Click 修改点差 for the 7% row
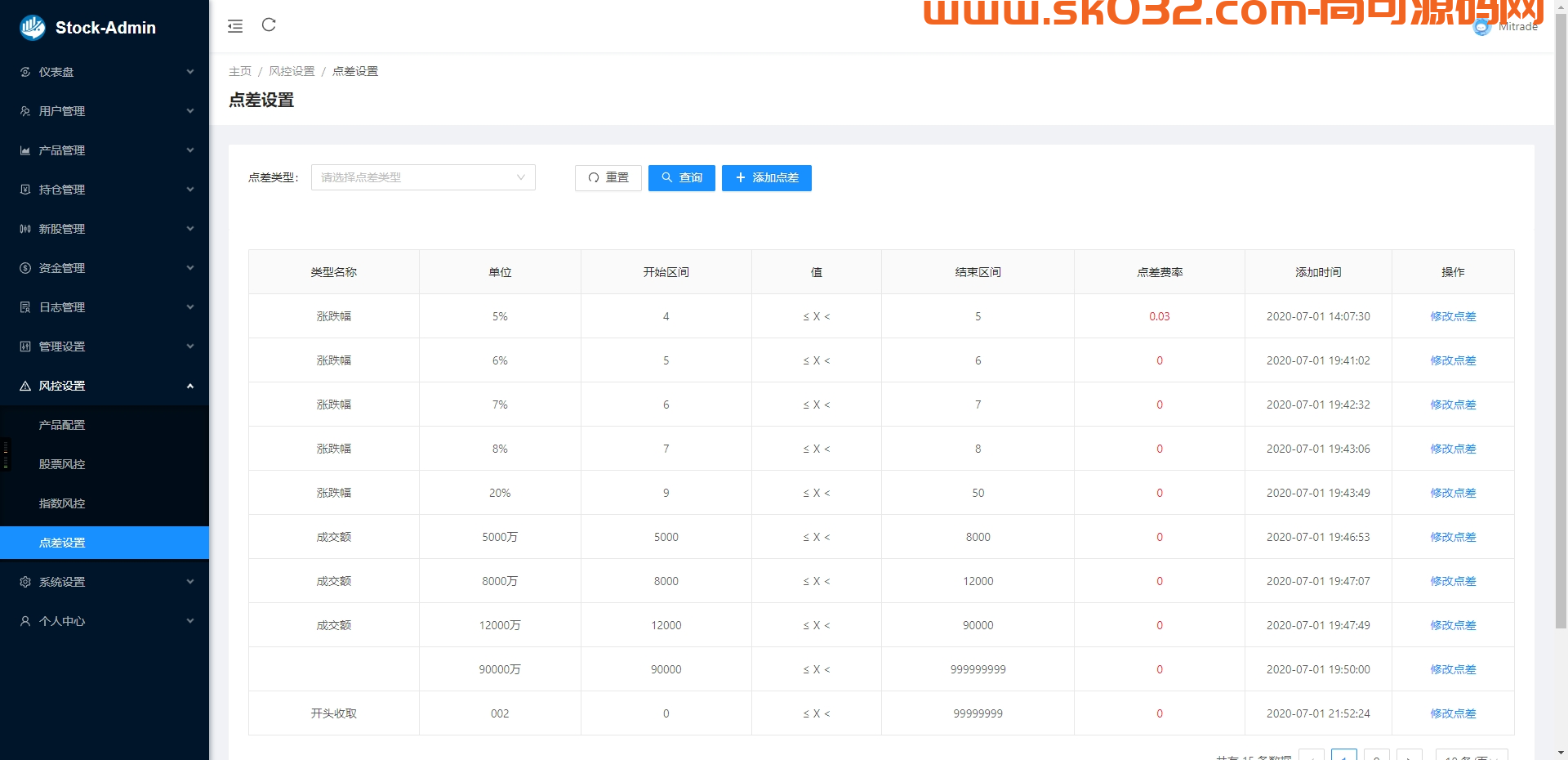 click(x=1453, y=405)
